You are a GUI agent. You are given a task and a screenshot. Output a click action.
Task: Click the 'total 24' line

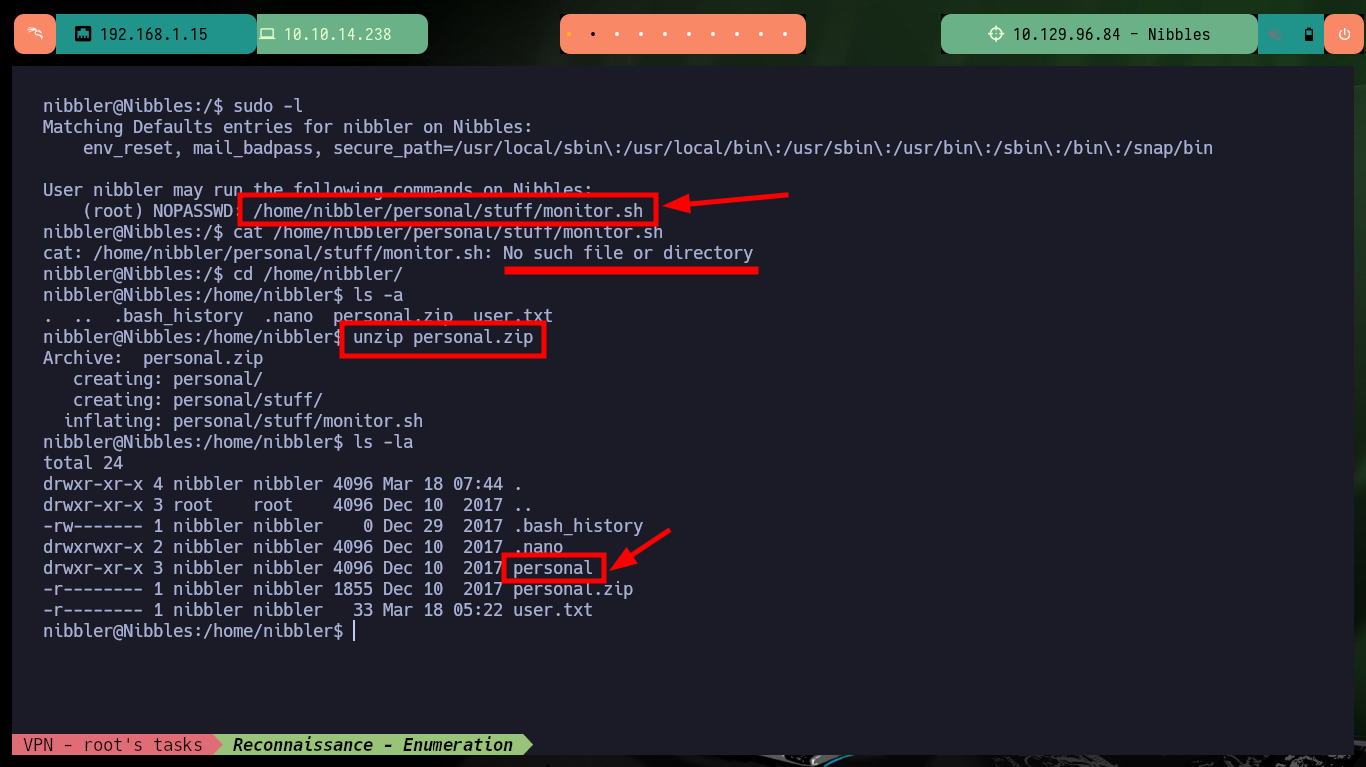pos(83,463)
